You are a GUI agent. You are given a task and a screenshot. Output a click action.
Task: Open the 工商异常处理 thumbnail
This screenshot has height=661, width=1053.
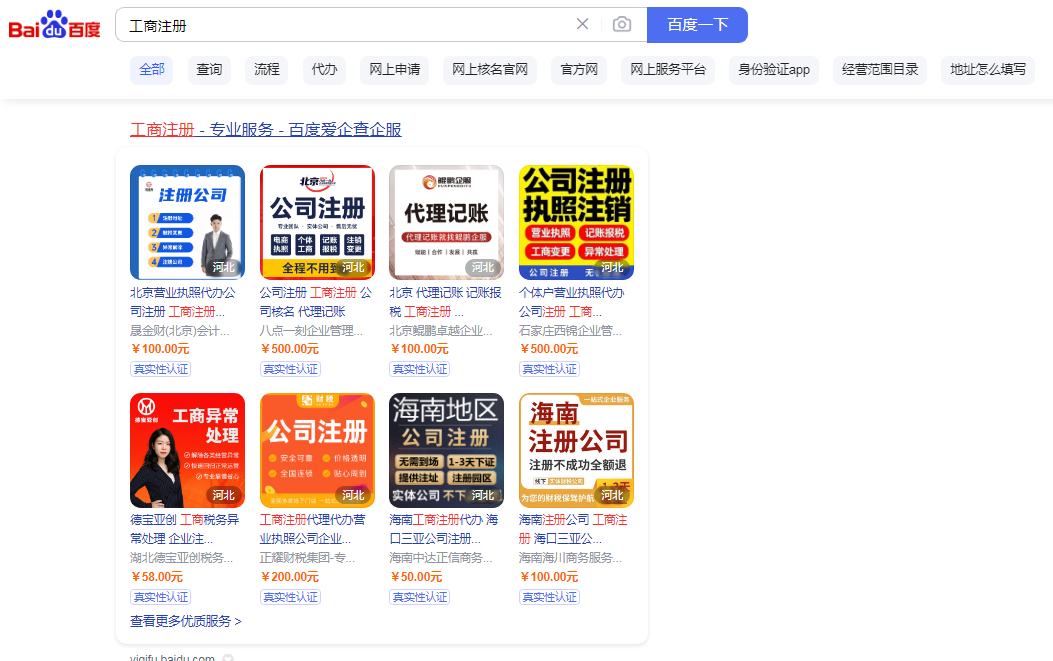tap(187, 450)
